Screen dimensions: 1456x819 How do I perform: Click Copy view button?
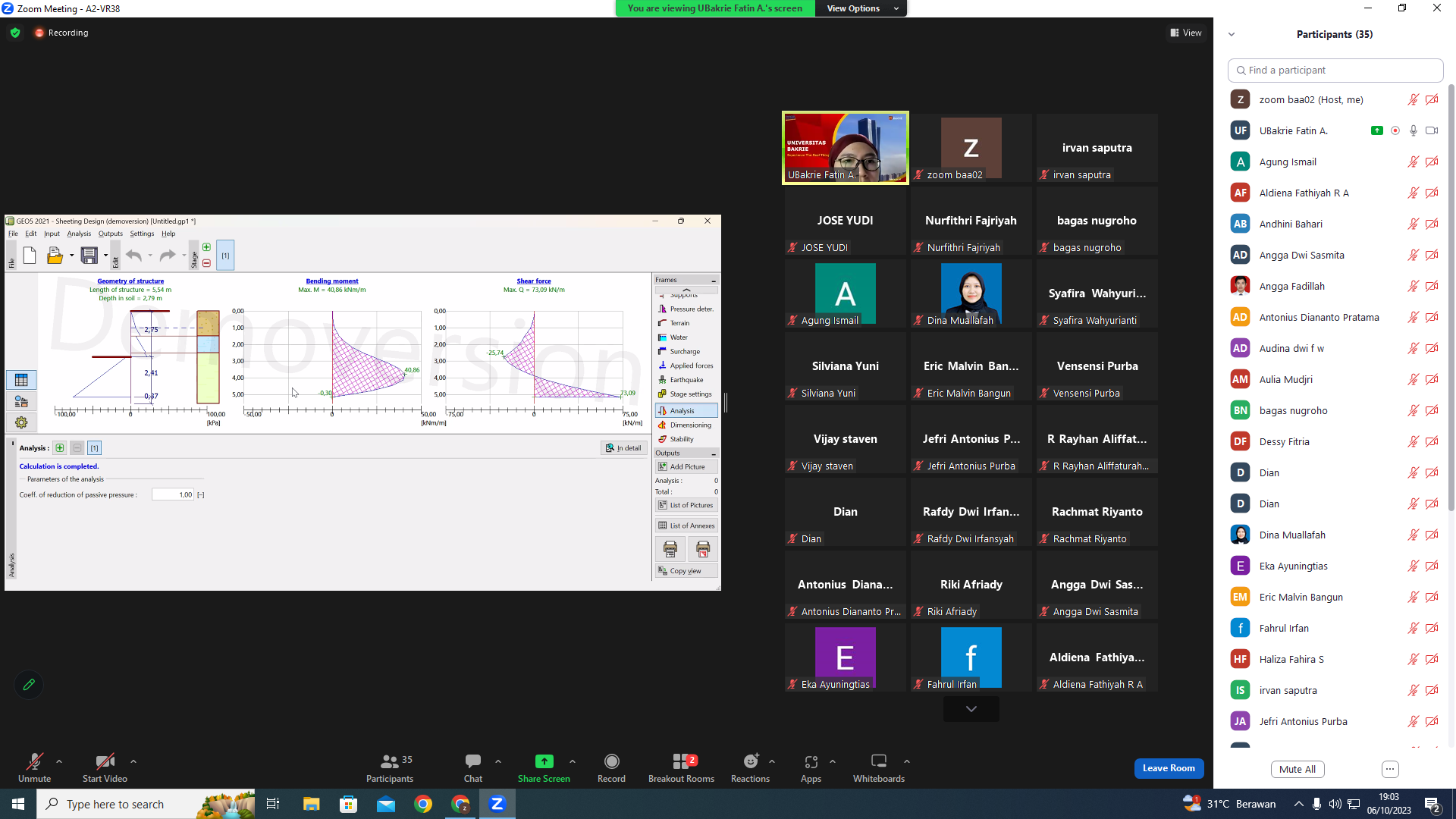tap(686, 571)
